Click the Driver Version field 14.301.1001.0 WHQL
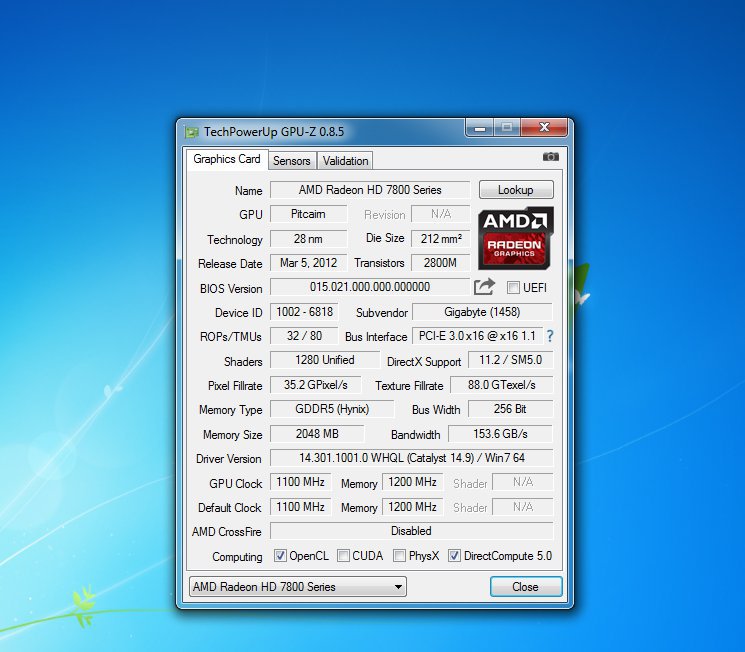 point(411,458)
